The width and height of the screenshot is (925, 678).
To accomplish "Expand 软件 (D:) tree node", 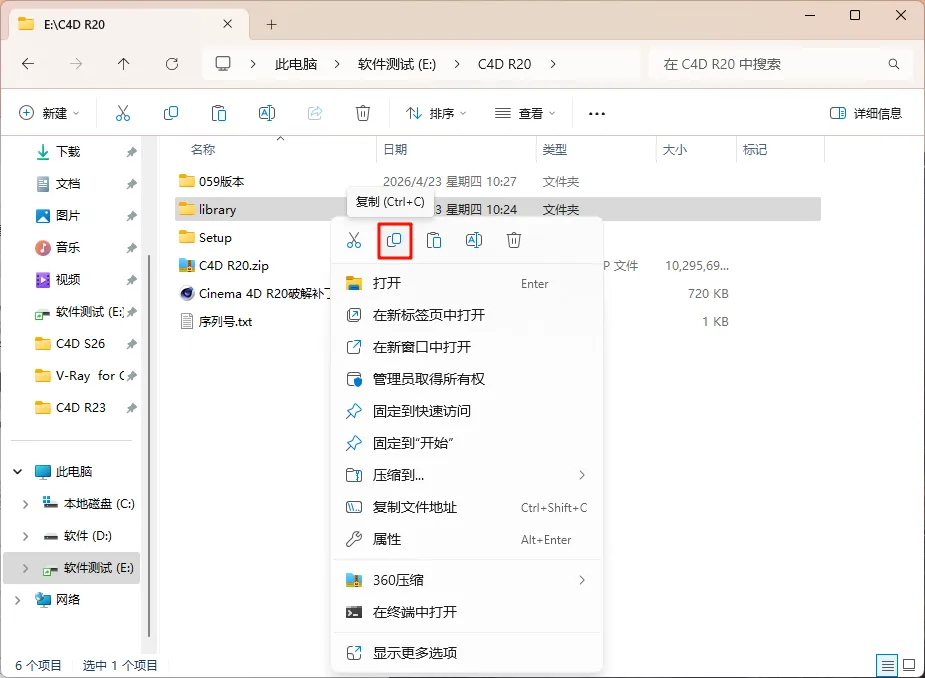I will coord(25,536).
